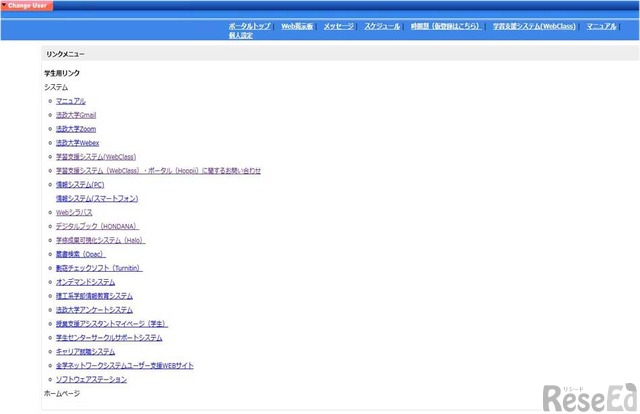The height and width of the screenshot is (414, 640).
Task: Click the 法政大学Zoom link
Action: coord(76,129)
